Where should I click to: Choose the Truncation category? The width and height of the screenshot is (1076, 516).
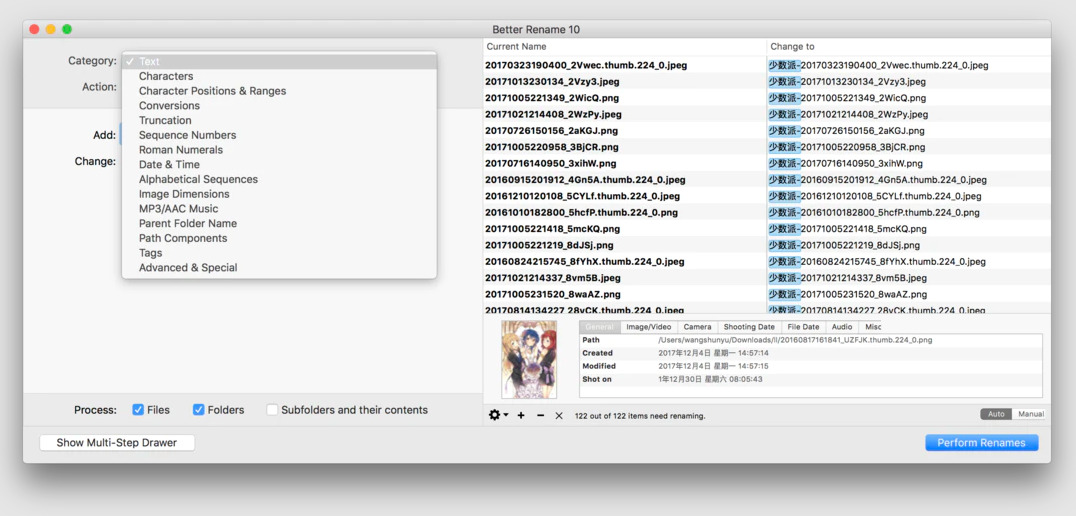[x=279, y=120]
